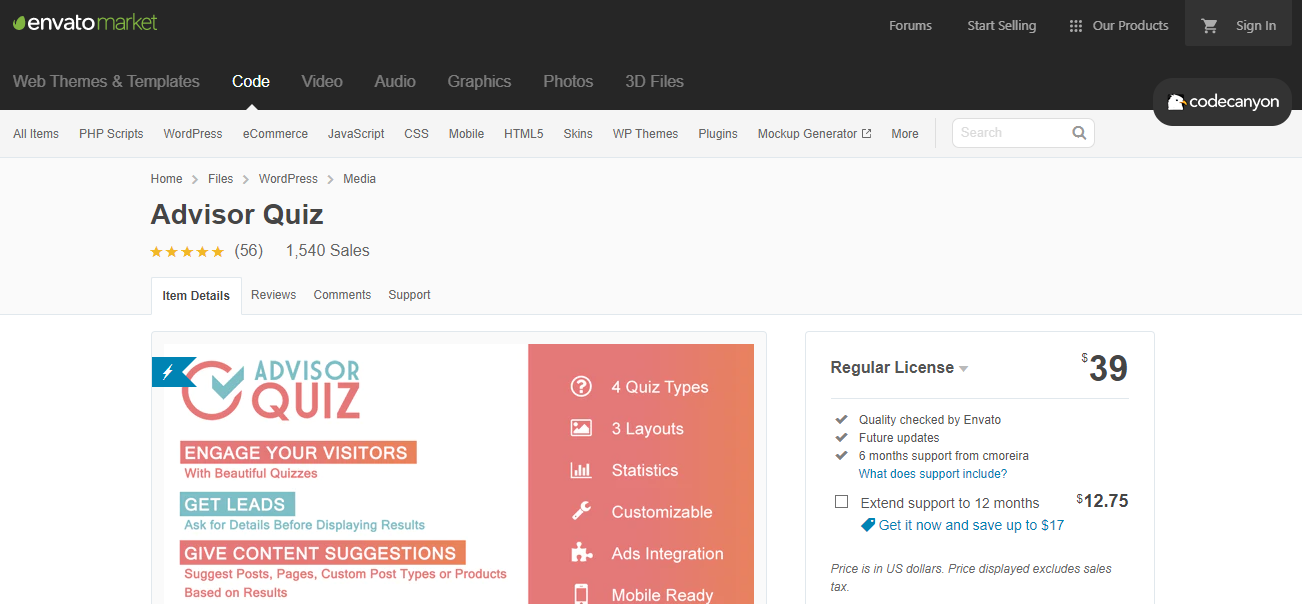Select the Item Details tab
Image resolution: width=1302 pixels, height=604 pixels.
[196, 296]
